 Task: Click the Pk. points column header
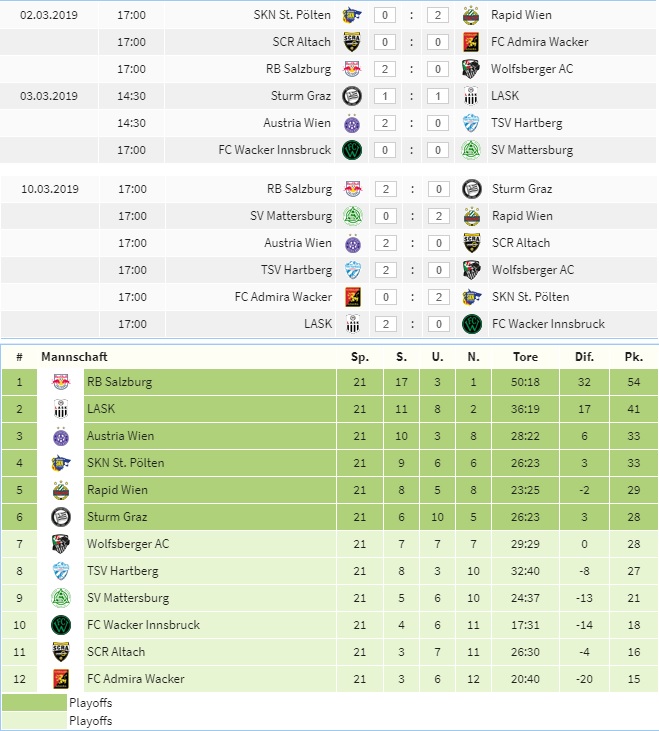pyautogui.click(x=633, y=357)
